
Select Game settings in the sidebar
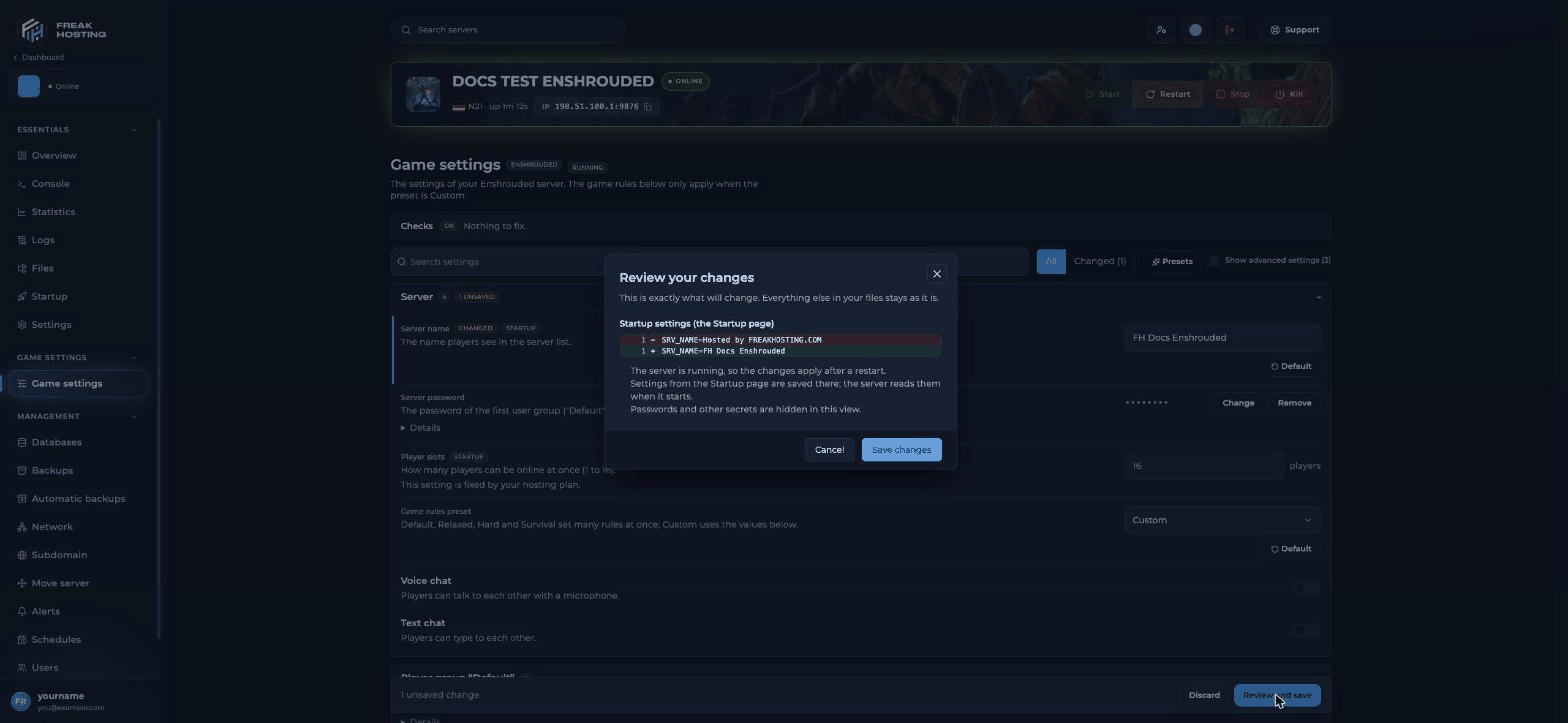click(76, 384)
